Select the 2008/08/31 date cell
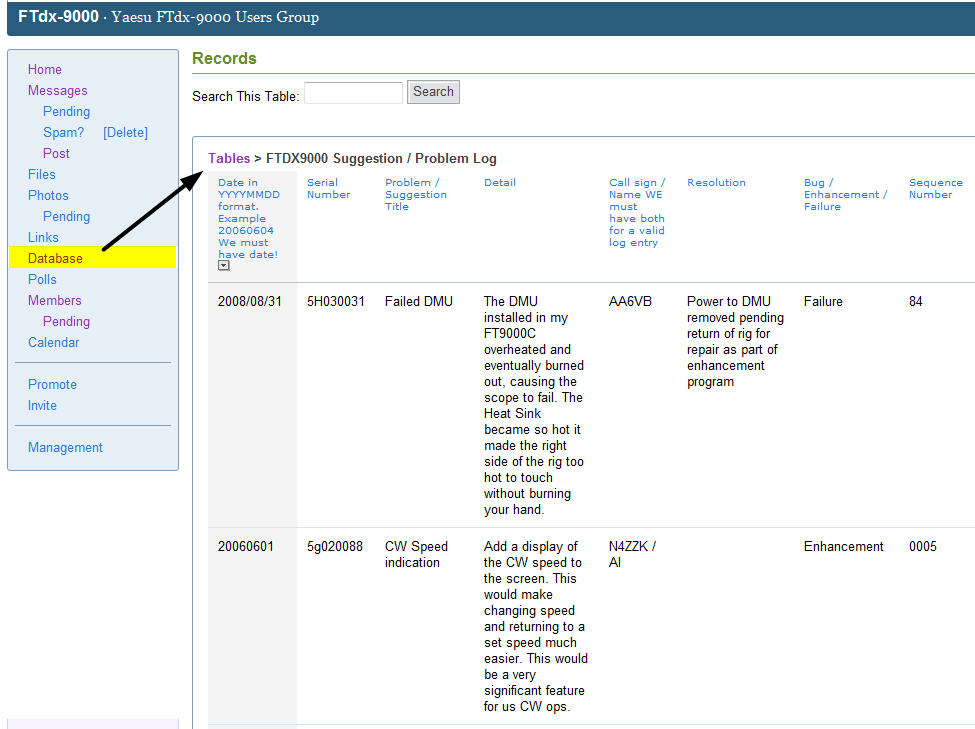 (249, 302)
